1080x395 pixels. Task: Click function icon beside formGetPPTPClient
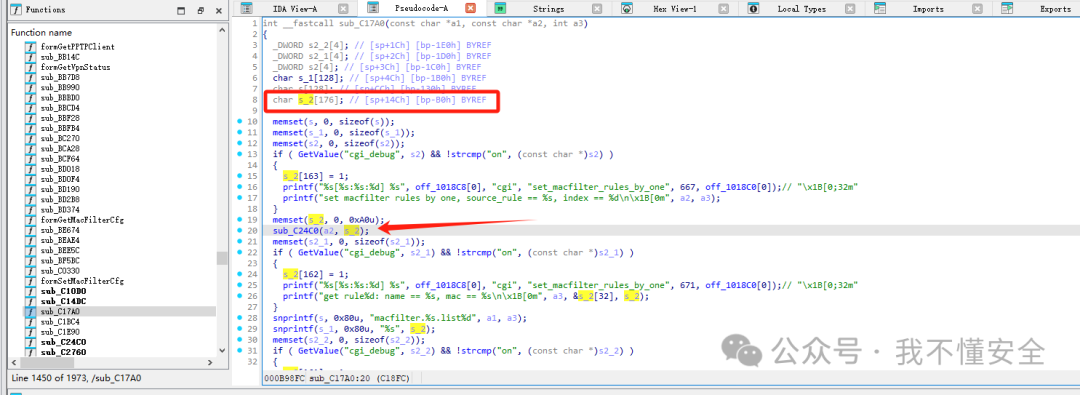(x=30, y=47)
